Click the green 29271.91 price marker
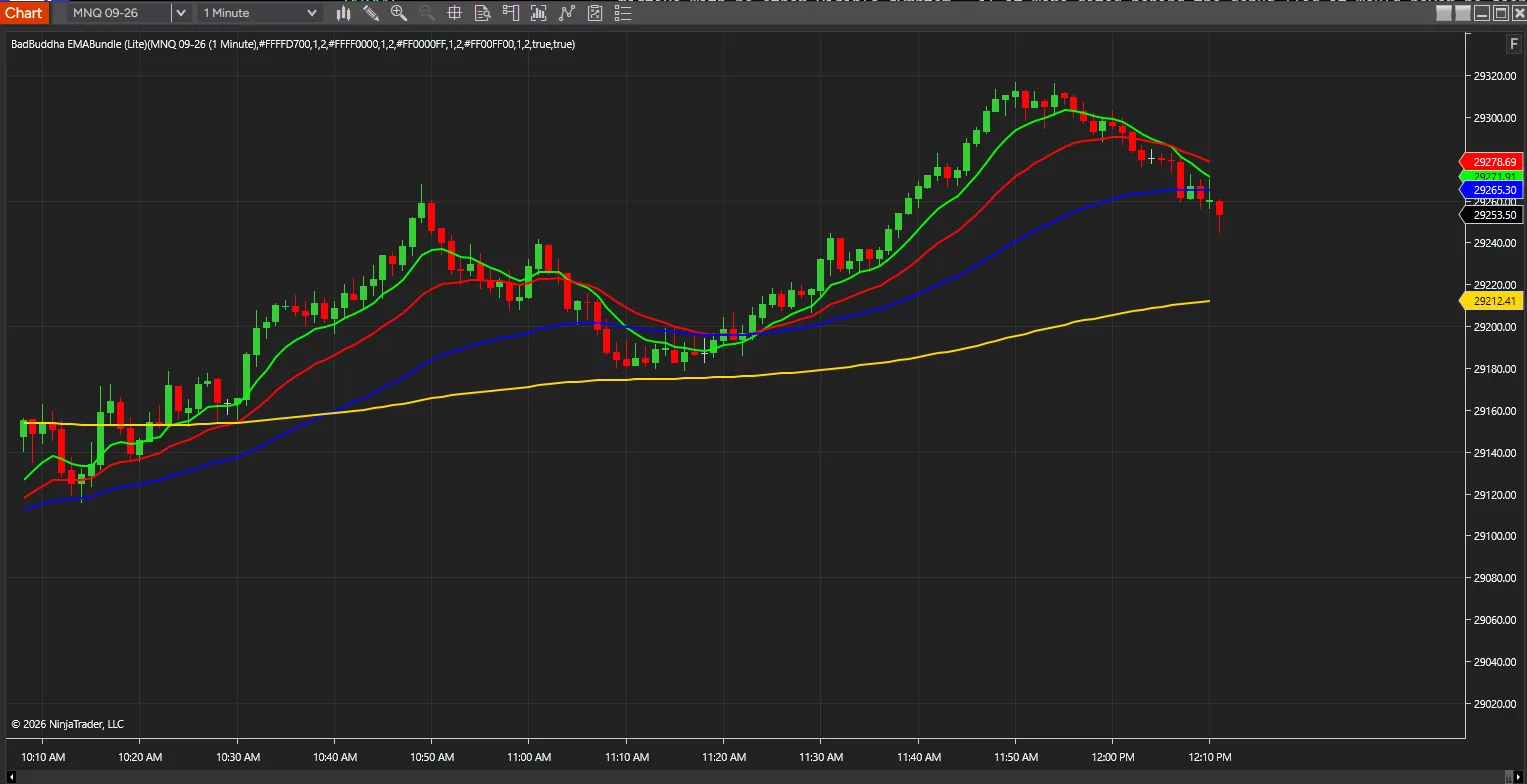1527x784 pixels. [1491, 176]
